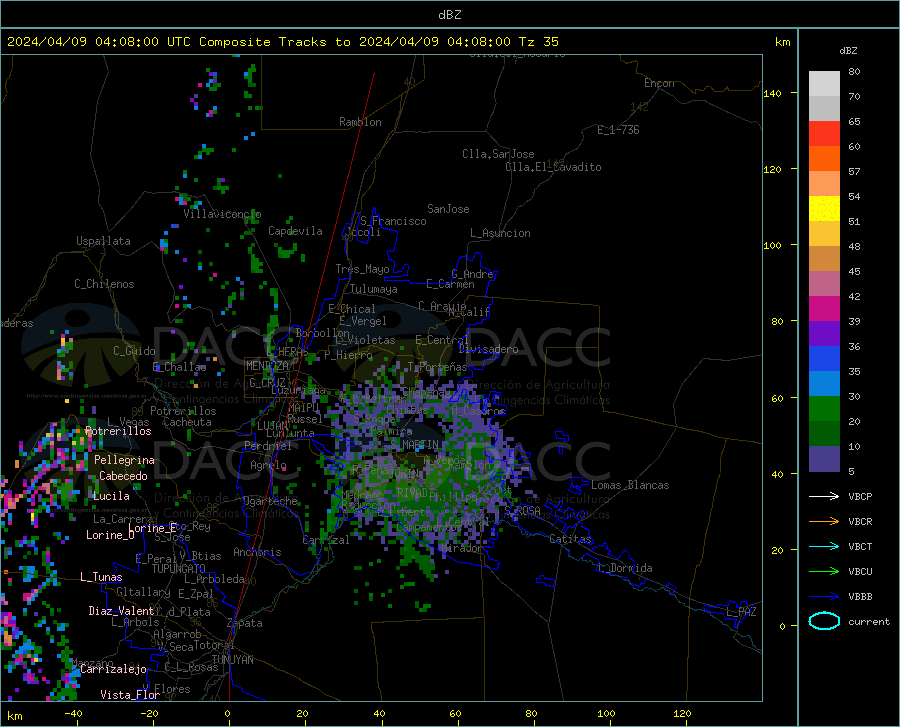Pick the red 60–65 dBZ legend swatch
Image resolution: width=900 pixels, height=727 pixels.
(824, 134)
